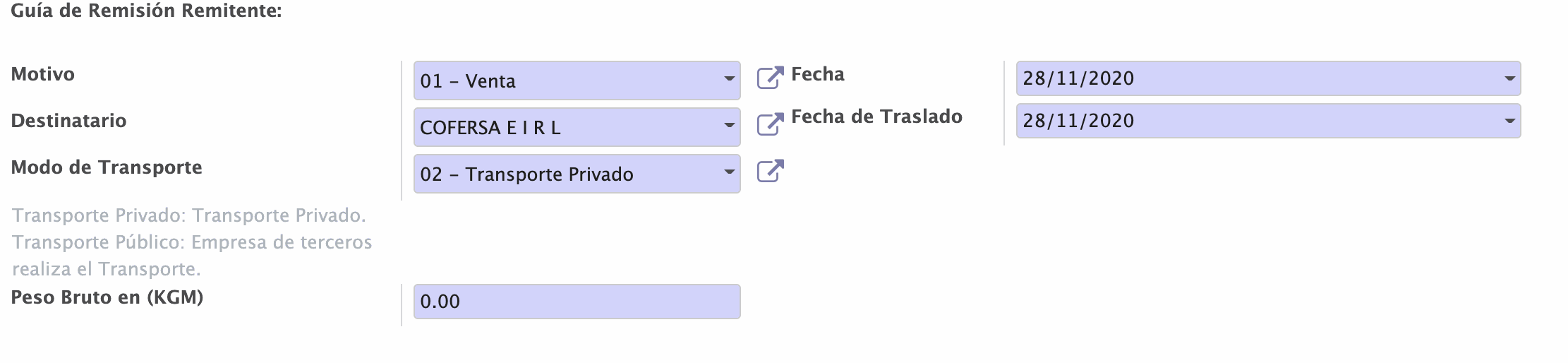Expand the Motivo dropdown arrow

tap(729, 78)
